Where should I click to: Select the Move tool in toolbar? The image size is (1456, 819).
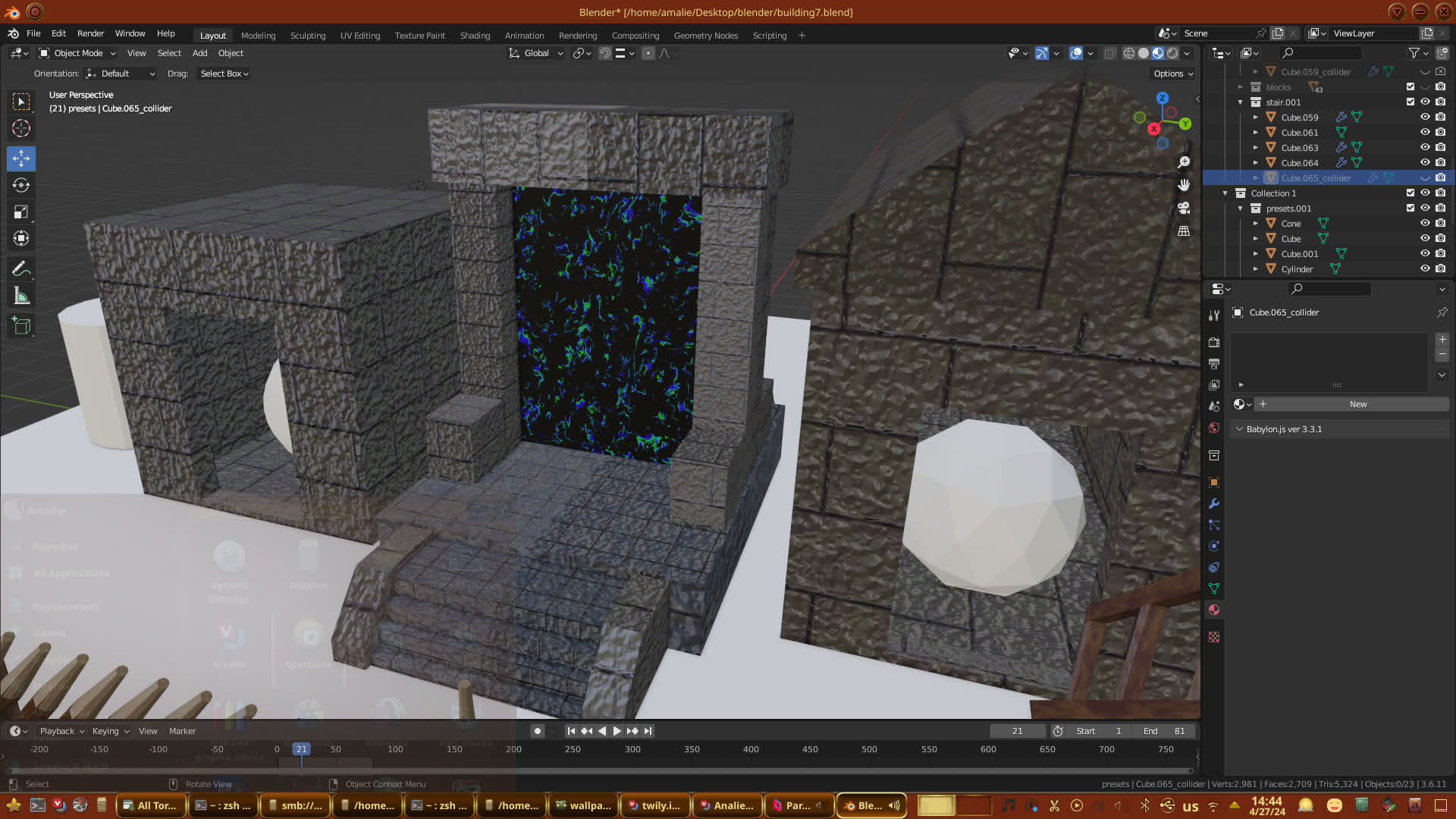(21, 158)
